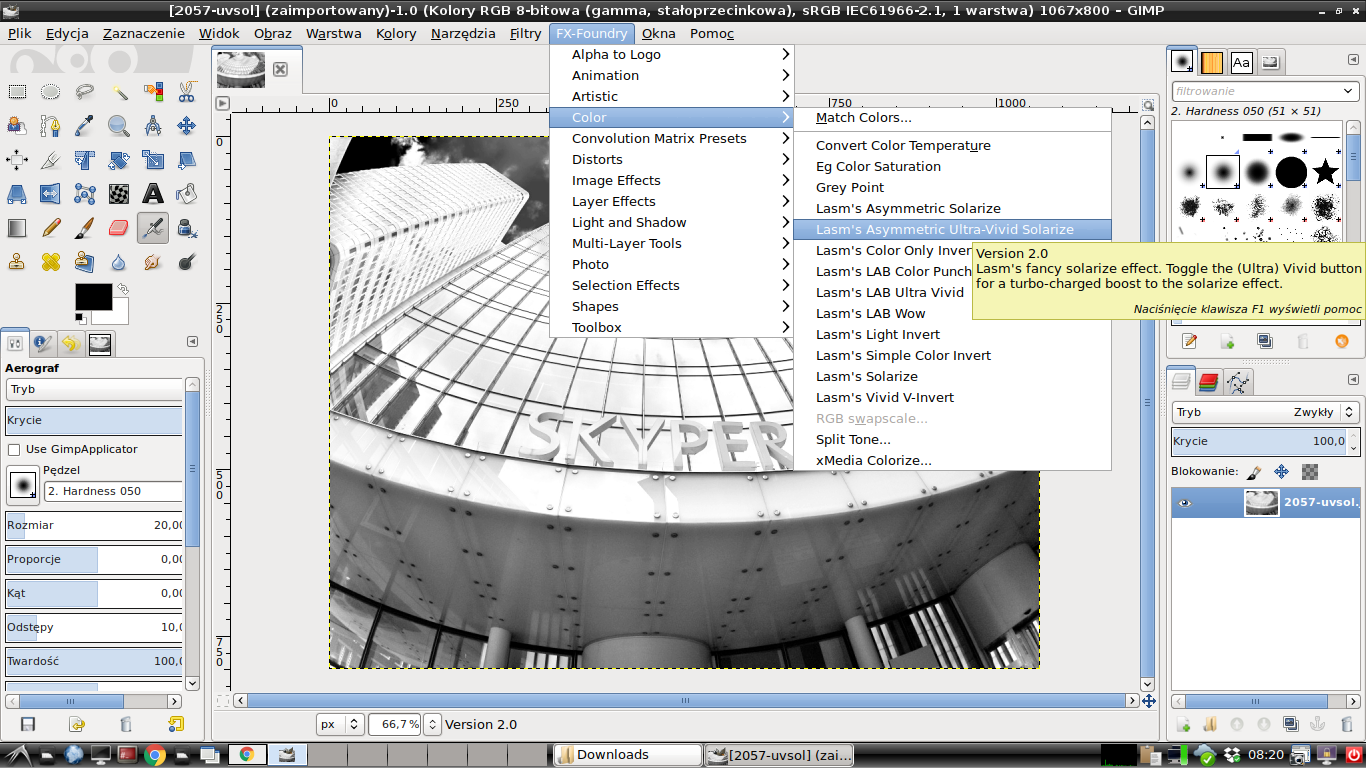Viewport: 1366px width, 768px height.
Task: Select the Heal tool bandage icon
Action: 51,262
